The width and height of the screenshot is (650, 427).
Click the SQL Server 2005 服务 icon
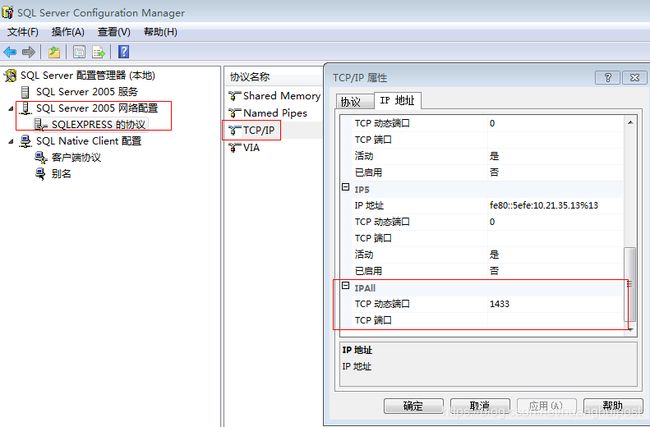click(26, 92)
